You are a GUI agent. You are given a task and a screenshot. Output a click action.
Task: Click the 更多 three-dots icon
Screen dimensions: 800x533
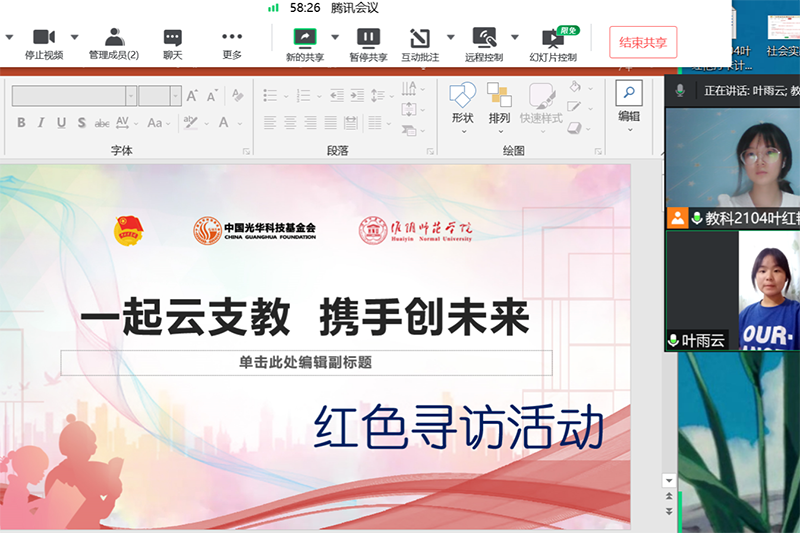[x=232, y=38]
